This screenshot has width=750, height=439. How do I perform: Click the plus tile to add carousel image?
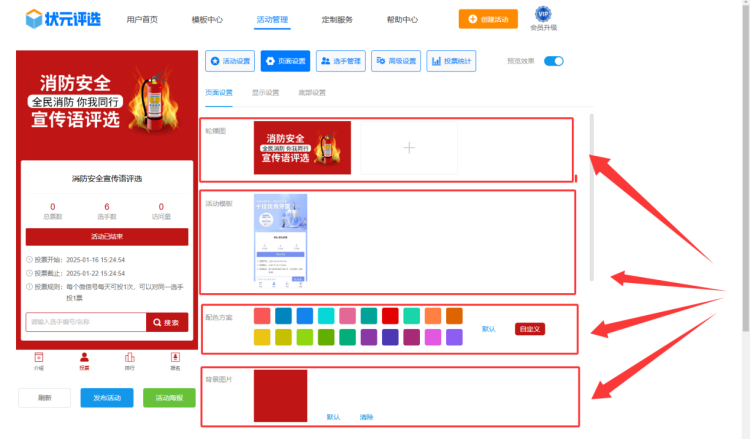click(408, 148)
